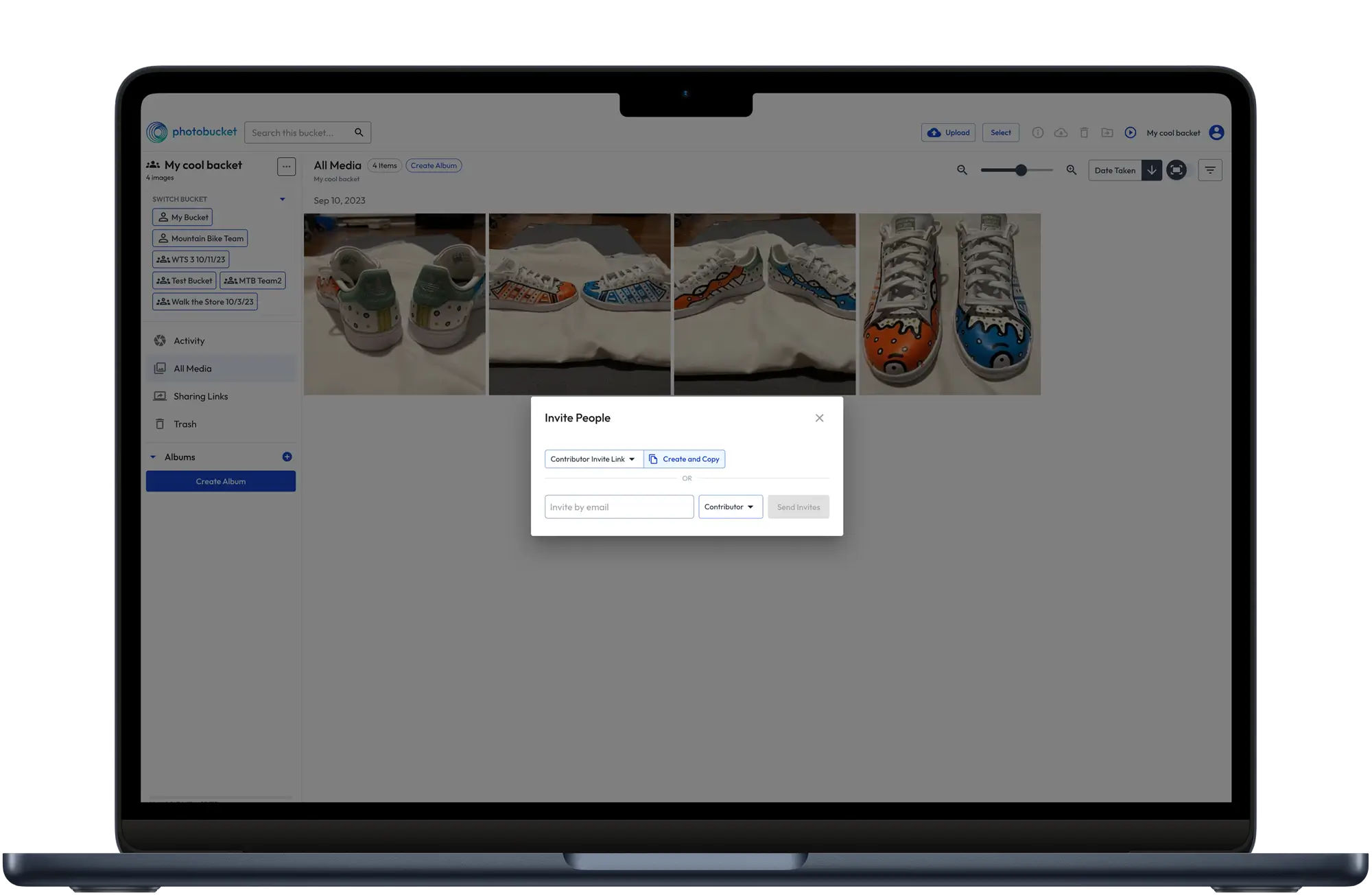Switch to WTS 3 10/11/23 bucket
This screenshot has height=895, width=1372.
point(191,259)
